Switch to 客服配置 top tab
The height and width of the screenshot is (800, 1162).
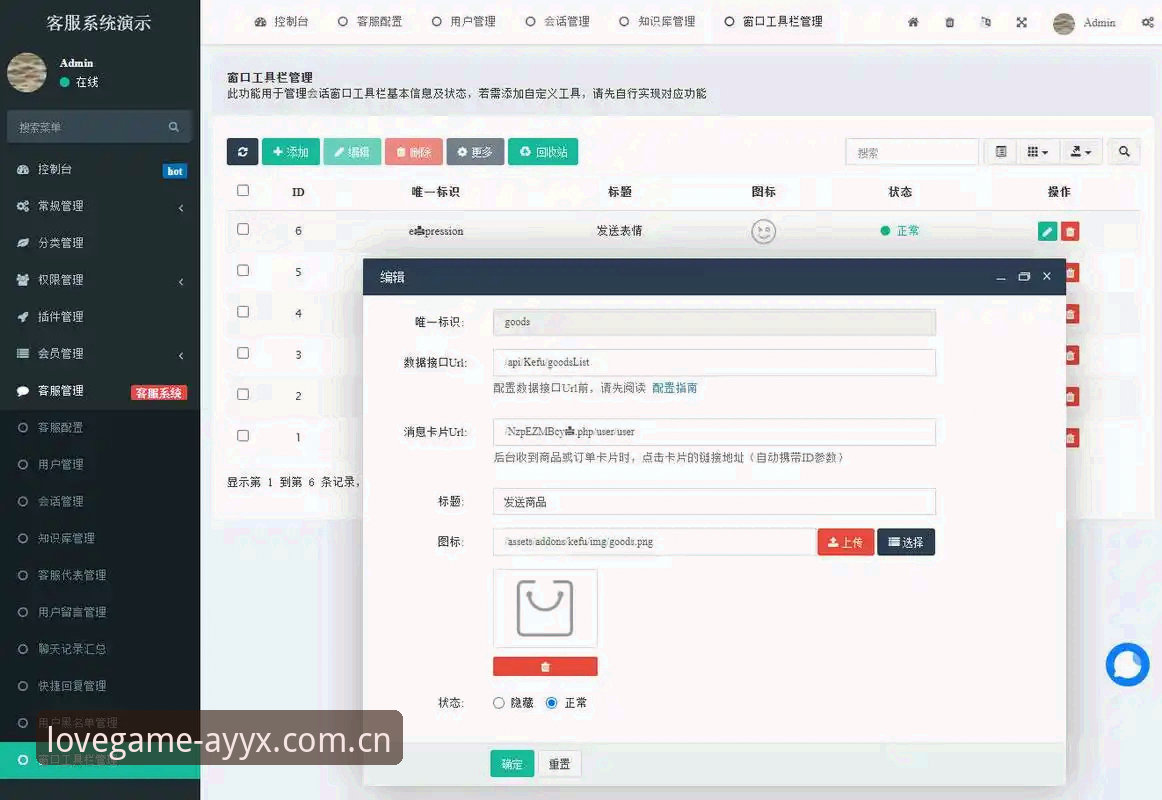[x=370, y=21]
